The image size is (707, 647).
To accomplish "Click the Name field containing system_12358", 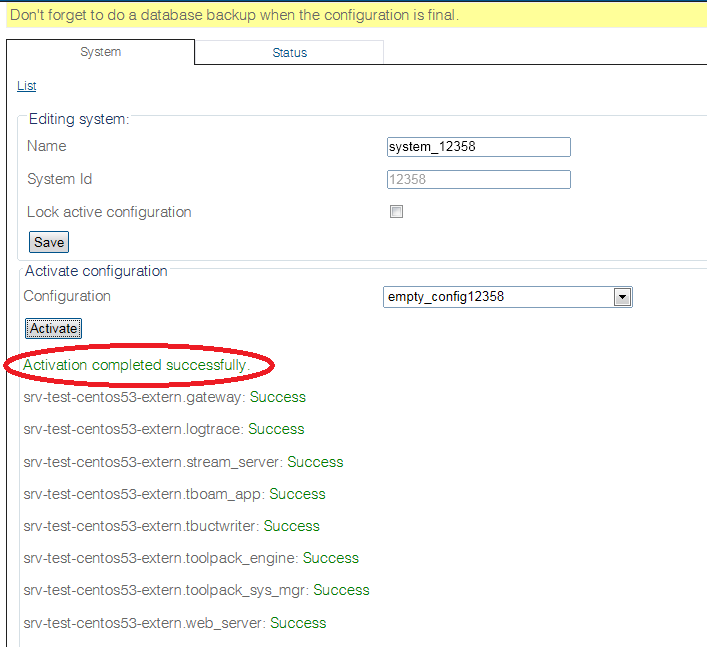I will (478, 147).
